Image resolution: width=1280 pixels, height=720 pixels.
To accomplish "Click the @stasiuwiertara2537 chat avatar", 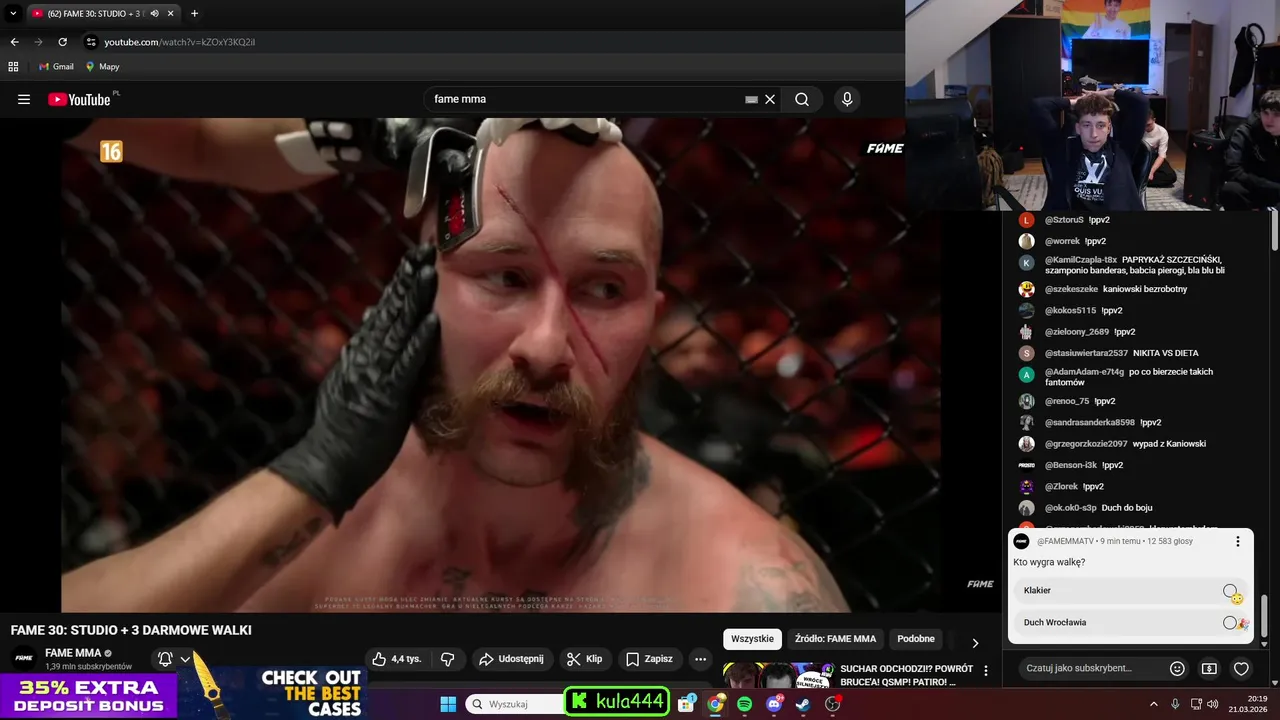I will pos(1026,353).
